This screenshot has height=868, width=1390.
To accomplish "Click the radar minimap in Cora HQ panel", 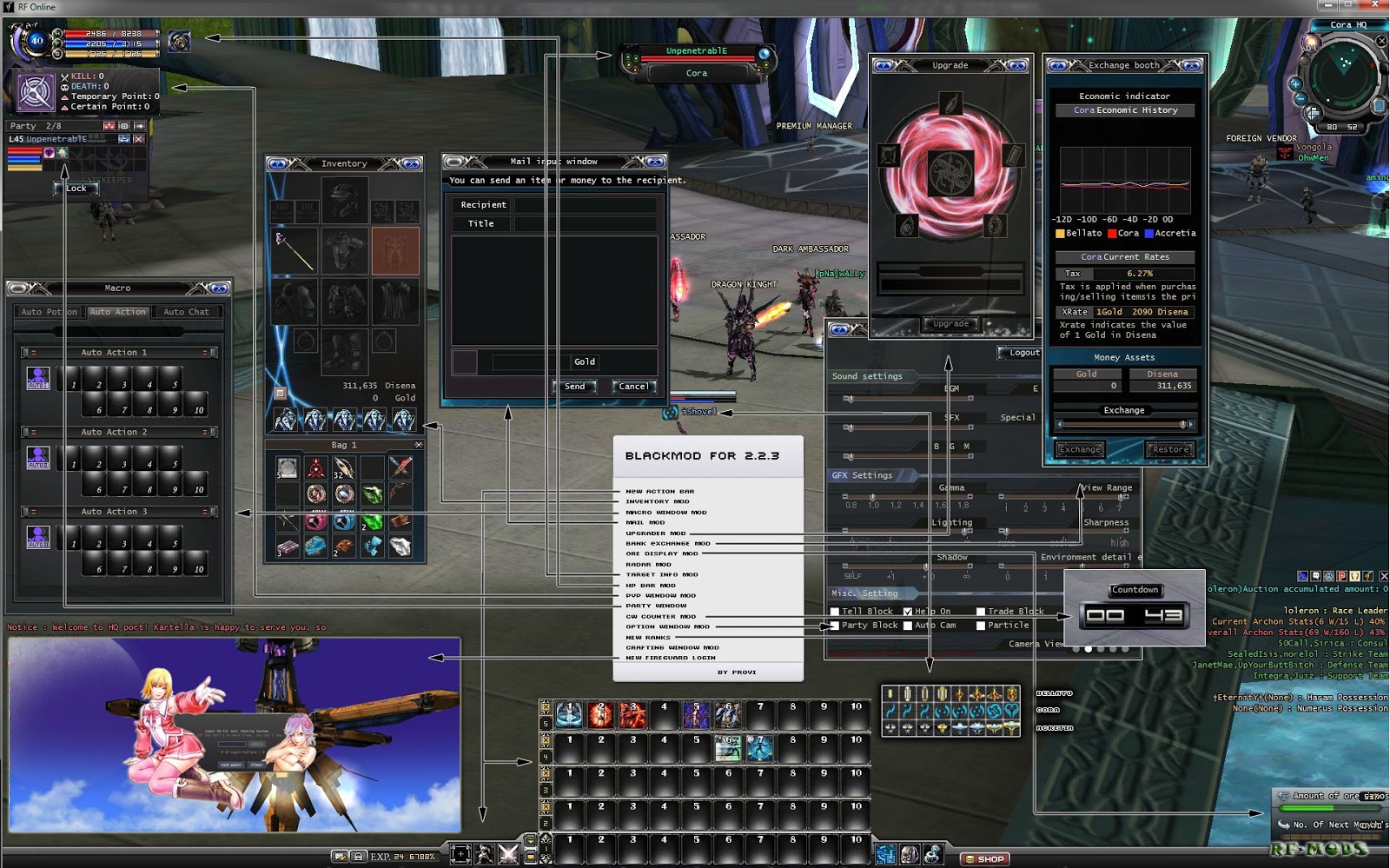I will [x=1343, y=76].
